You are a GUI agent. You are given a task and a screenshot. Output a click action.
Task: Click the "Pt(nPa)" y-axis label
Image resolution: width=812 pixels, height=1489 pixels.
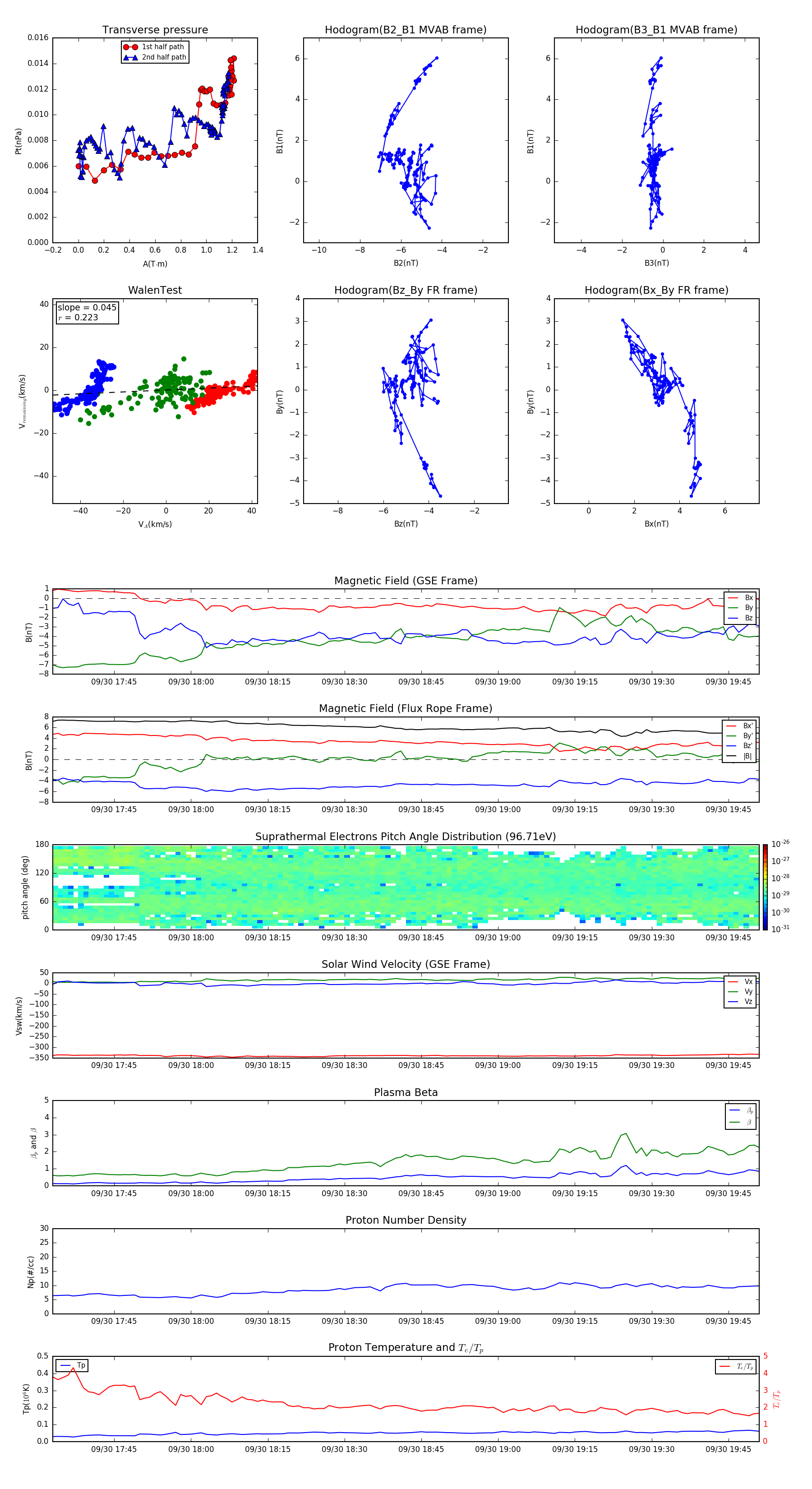tap(18, 141)
